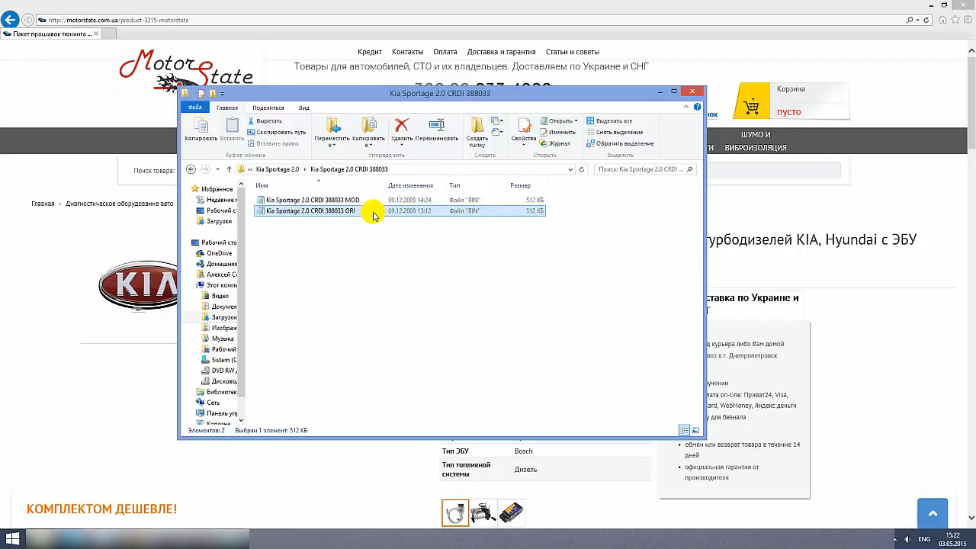Click Обратить выделение in ribbon

coord(620,143)
